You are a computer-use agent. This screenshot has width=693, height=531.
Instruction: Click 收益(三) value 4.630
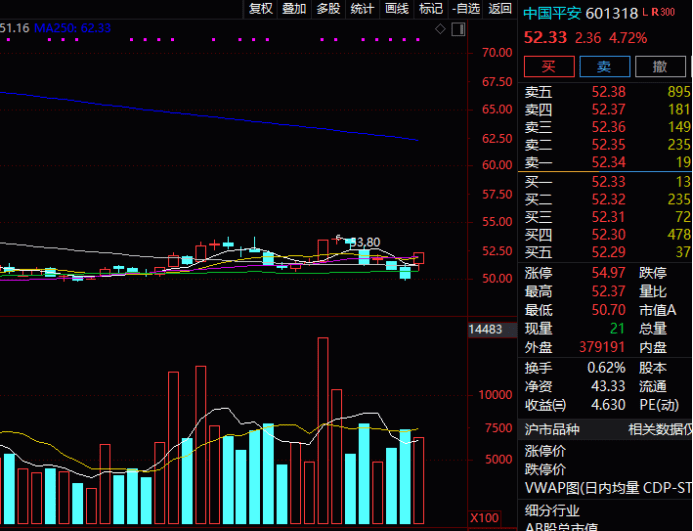[x=608, y=405]
